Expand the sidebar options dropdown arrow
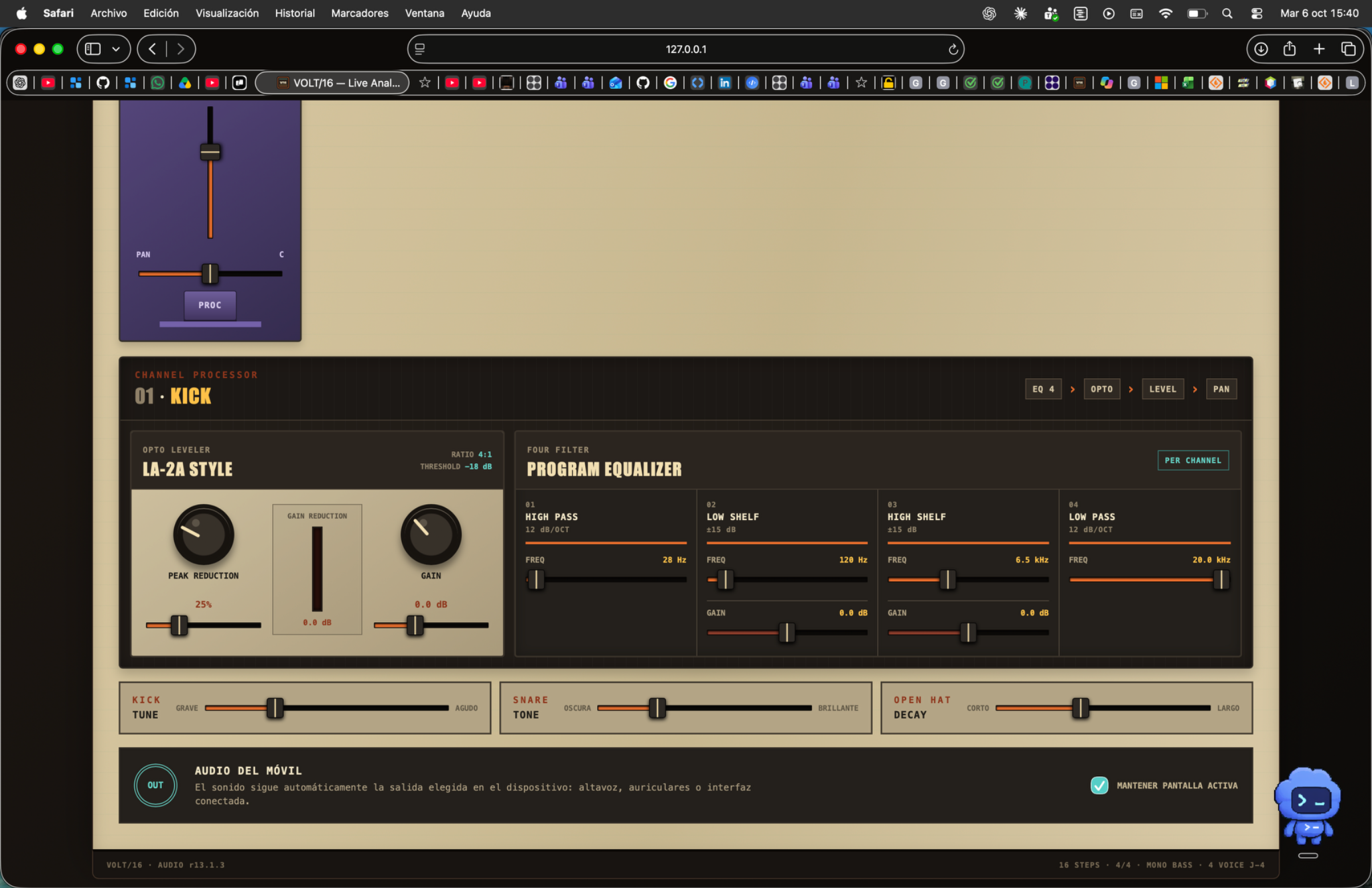 (x=116, y=49)
